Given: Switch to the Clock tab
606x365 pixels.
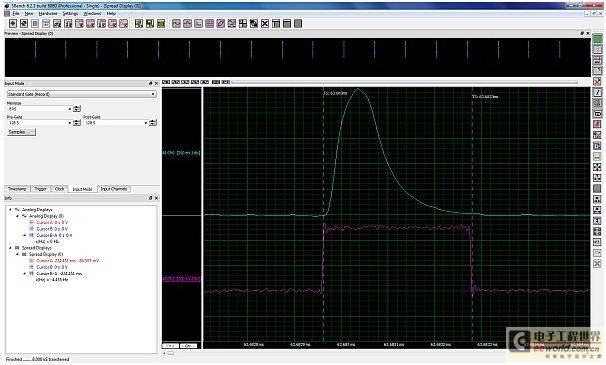Looking at the screenshot, I should point(60,189).
